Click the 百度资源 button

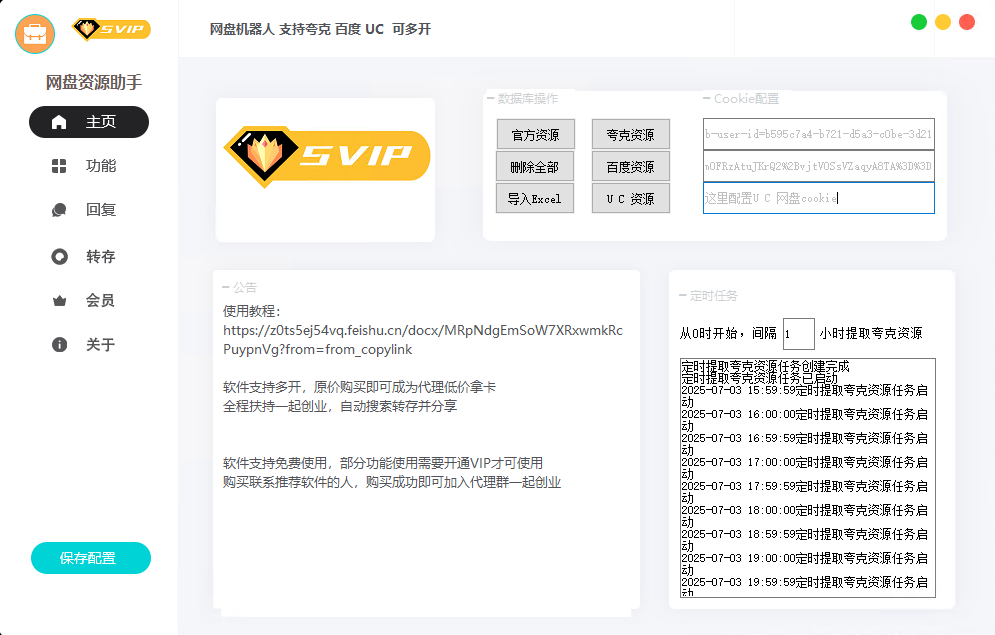click(x=630, y=167)
